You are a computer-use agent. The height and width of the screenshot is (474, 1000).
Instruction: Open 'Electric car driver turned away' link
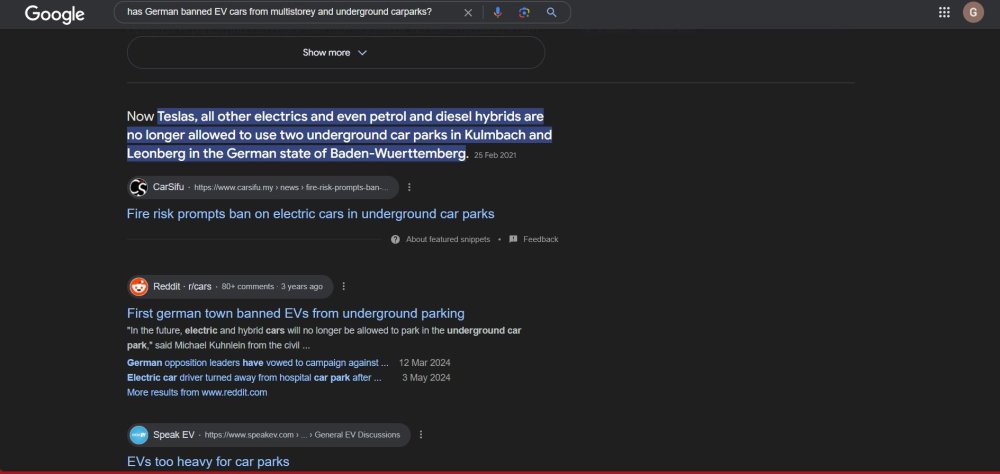(x=254, y=377)
